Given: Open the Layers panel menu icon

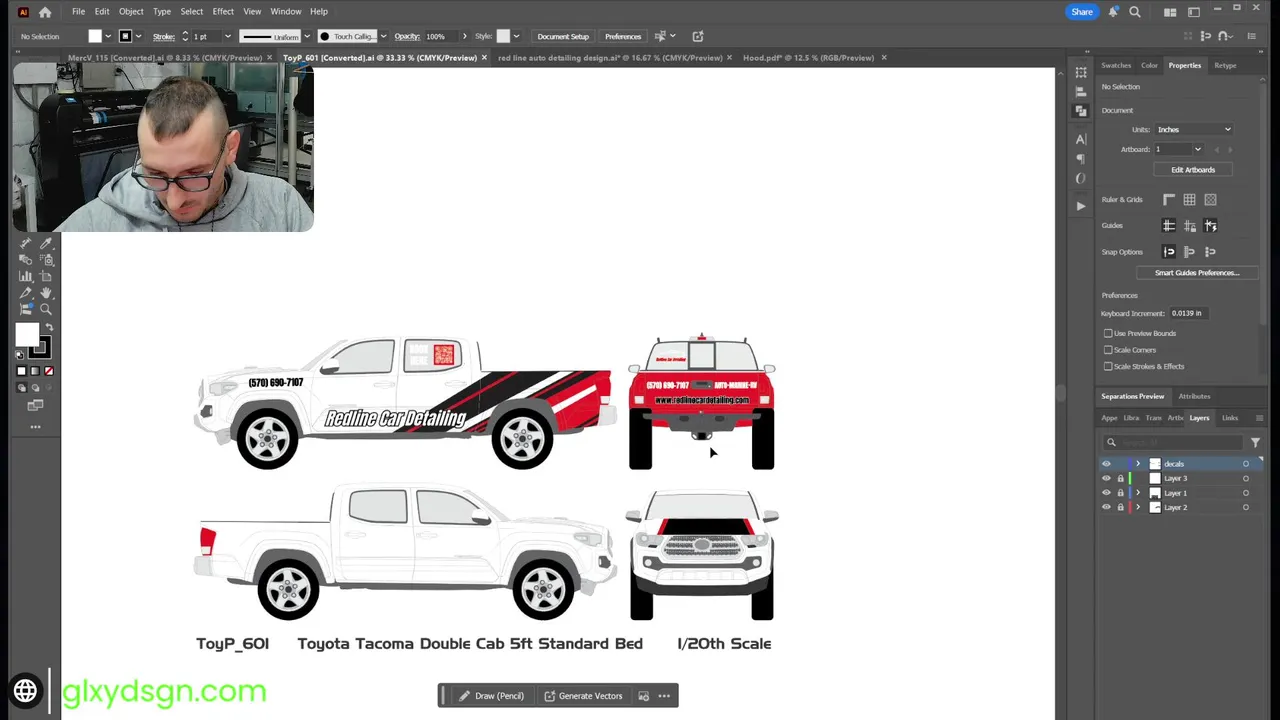Looking at the screenshot, I should (1259, 418).
